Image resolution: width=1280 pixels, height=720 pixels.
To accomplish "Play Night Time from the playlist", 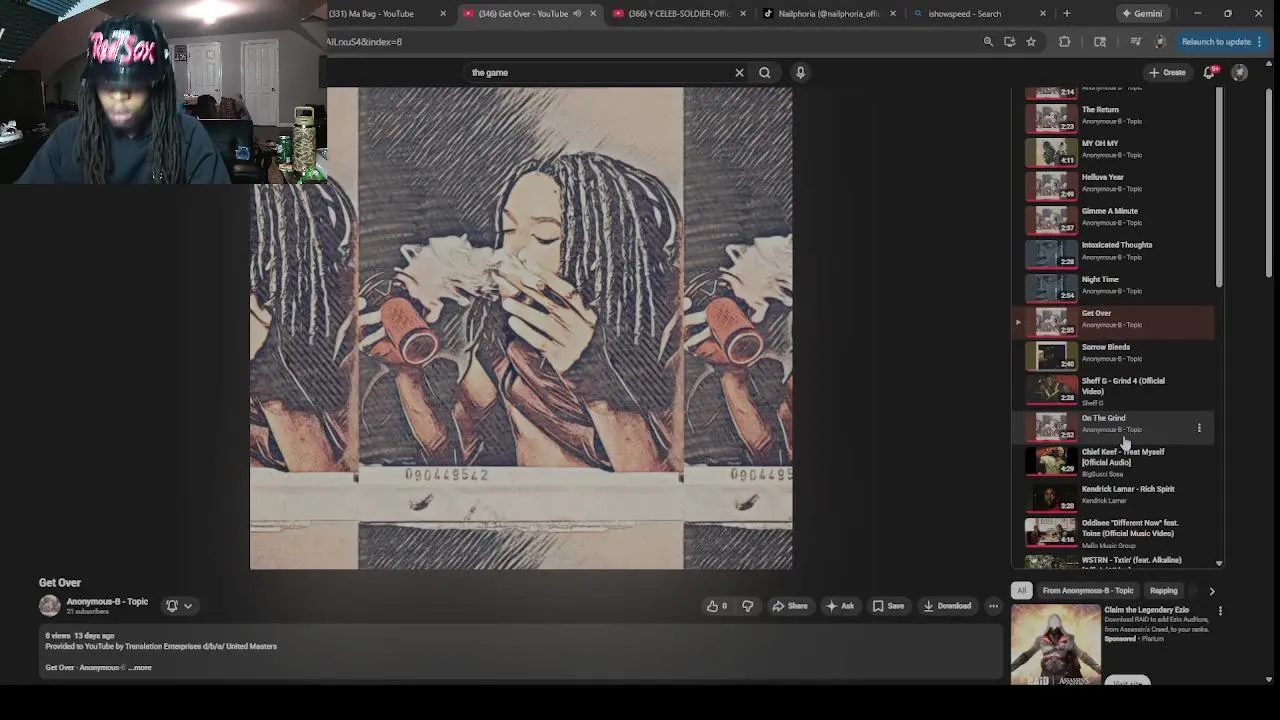I will [1115, 286].
